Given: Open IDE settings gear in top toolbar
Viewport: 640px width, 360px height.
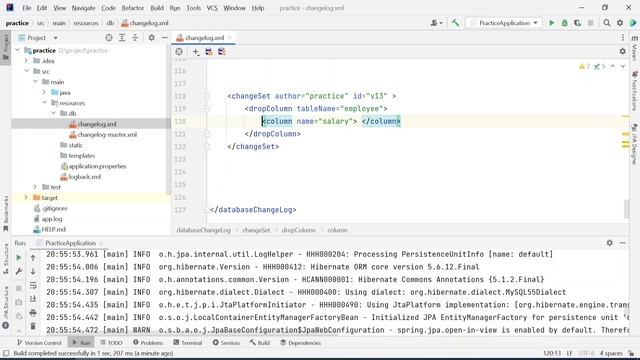Looking at the screenshot, I should (x=620, y=23).
